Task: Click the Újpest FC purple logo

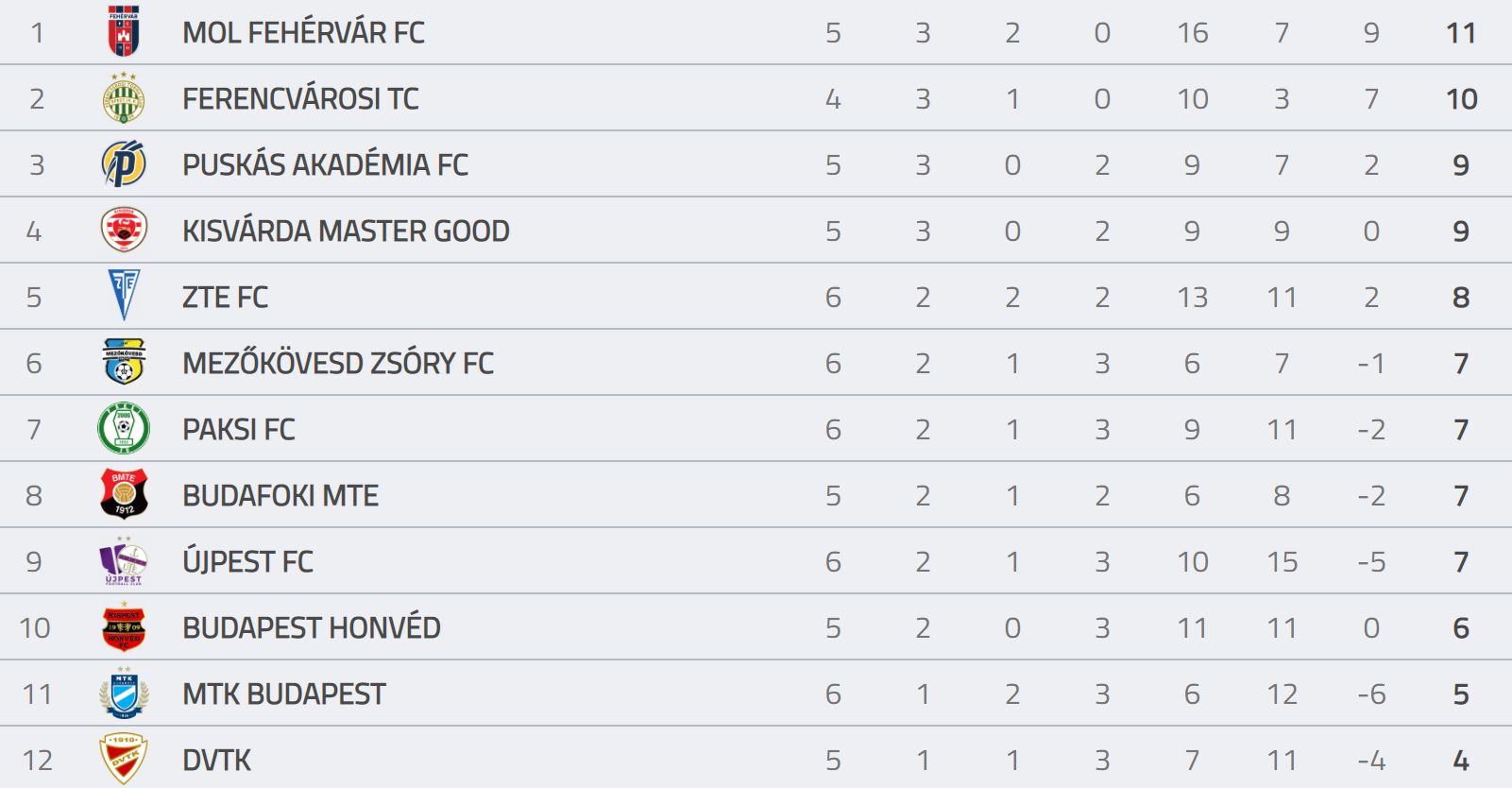Action: pyautogui.click(x=124, y=560)
